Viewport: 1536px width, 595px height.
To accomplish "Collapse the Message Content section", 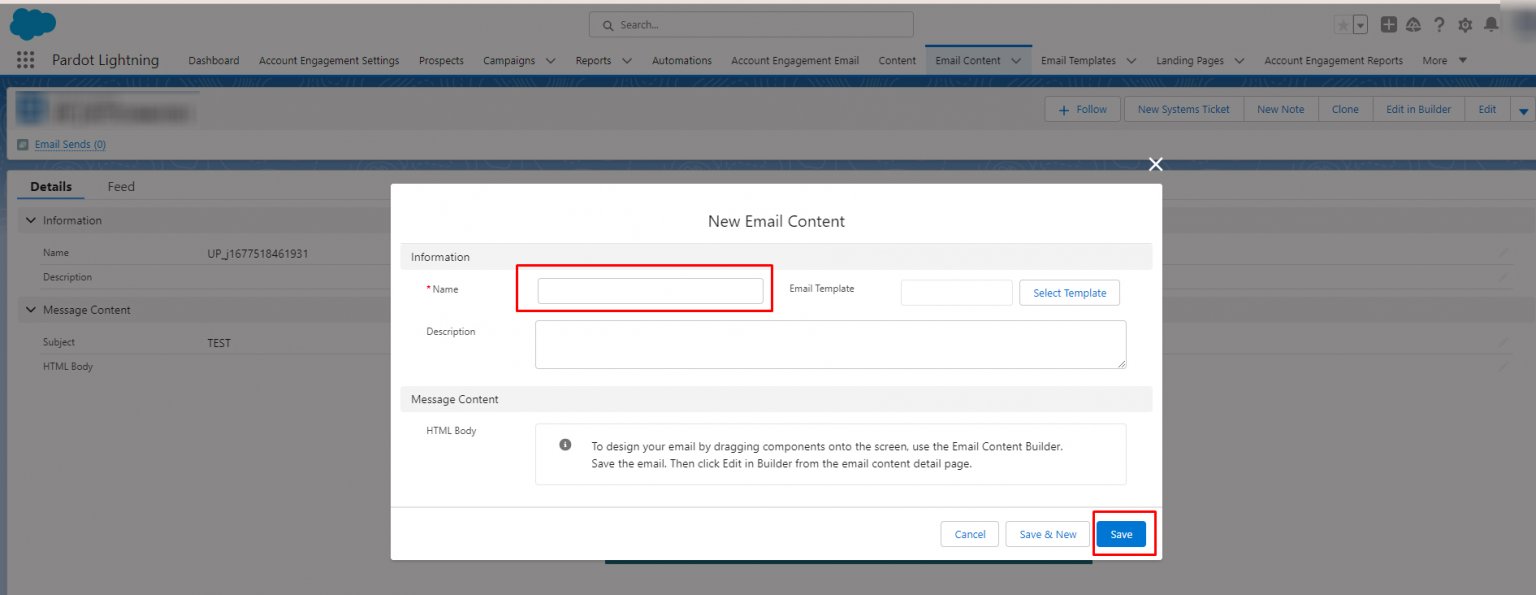I will [x=31, y=310].
